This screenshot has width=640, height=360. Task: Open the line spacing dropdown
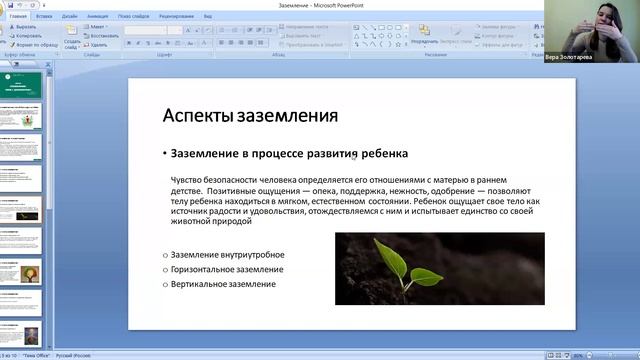coord(270,30)
